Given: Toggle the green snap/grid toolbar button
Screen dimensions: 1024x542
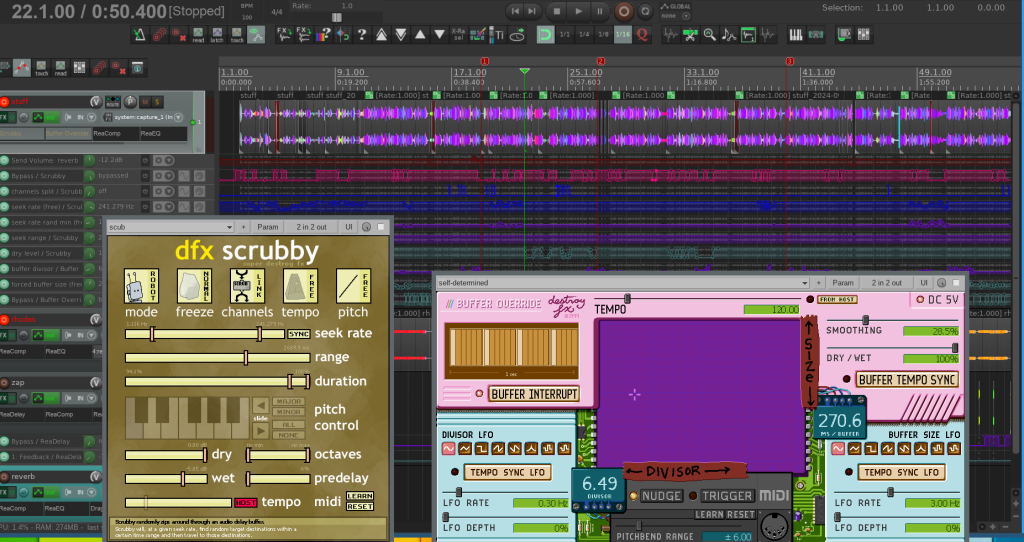Looking at the screenshot, I should (x=545, y=35).
